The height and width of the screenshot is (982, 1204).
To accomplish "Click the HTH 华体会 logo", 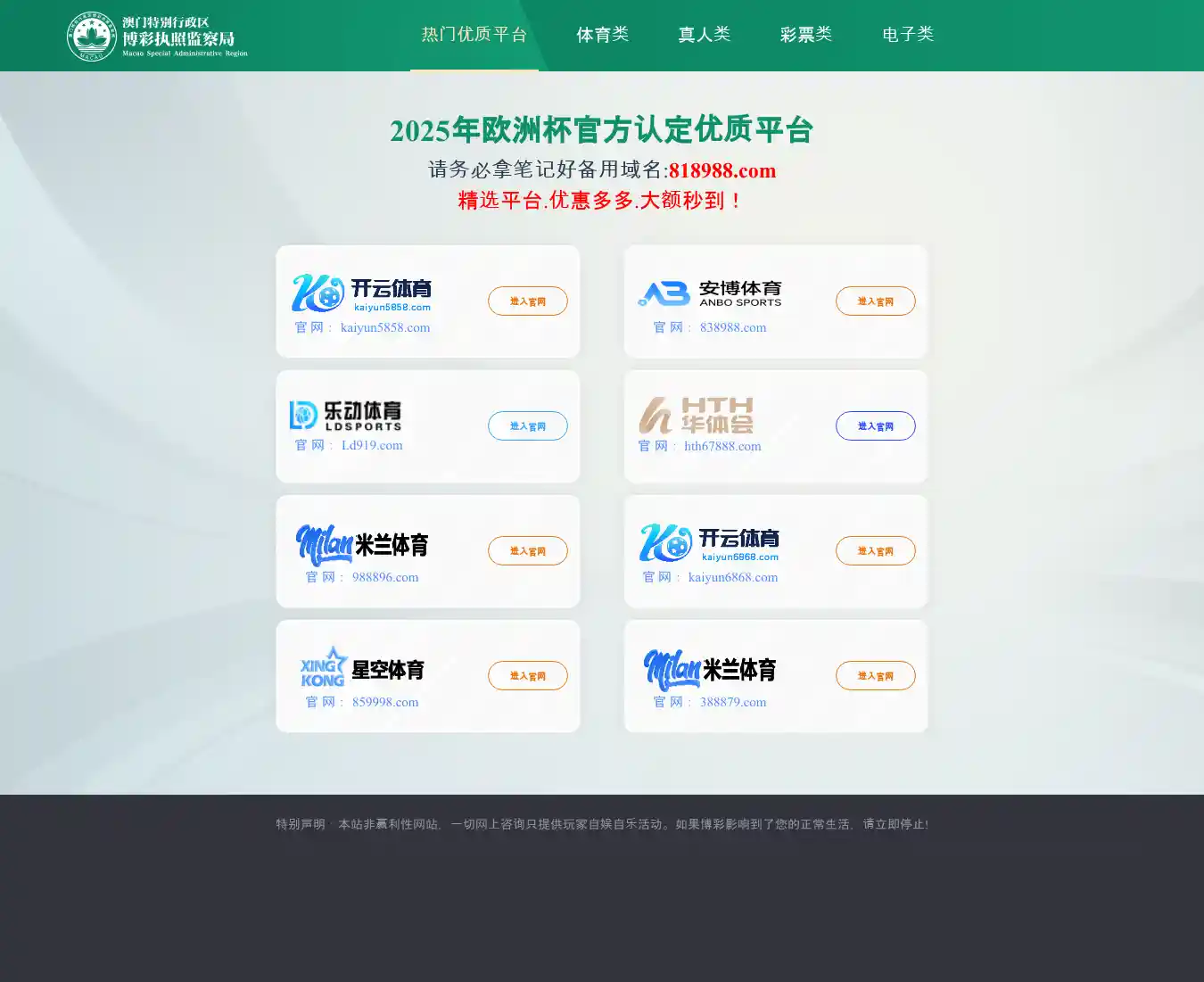I will pos(696,416).
